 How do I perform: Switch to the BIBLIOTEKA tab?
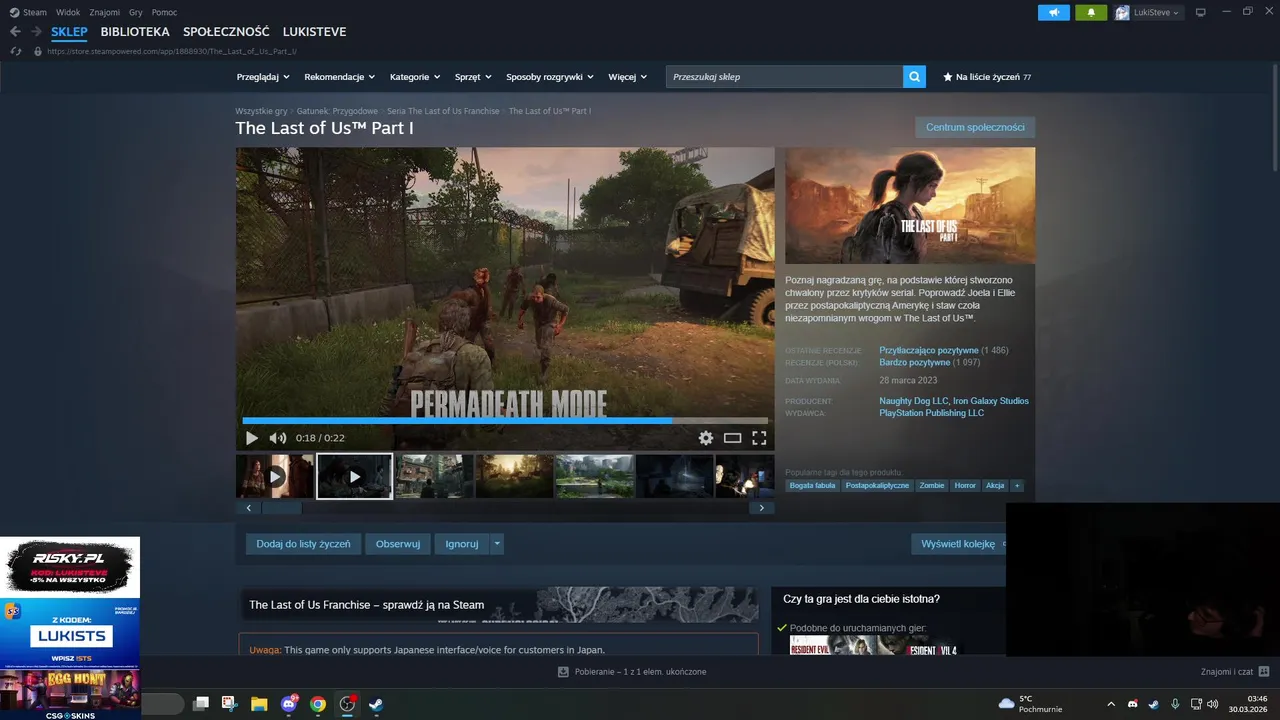coord(135,32)
